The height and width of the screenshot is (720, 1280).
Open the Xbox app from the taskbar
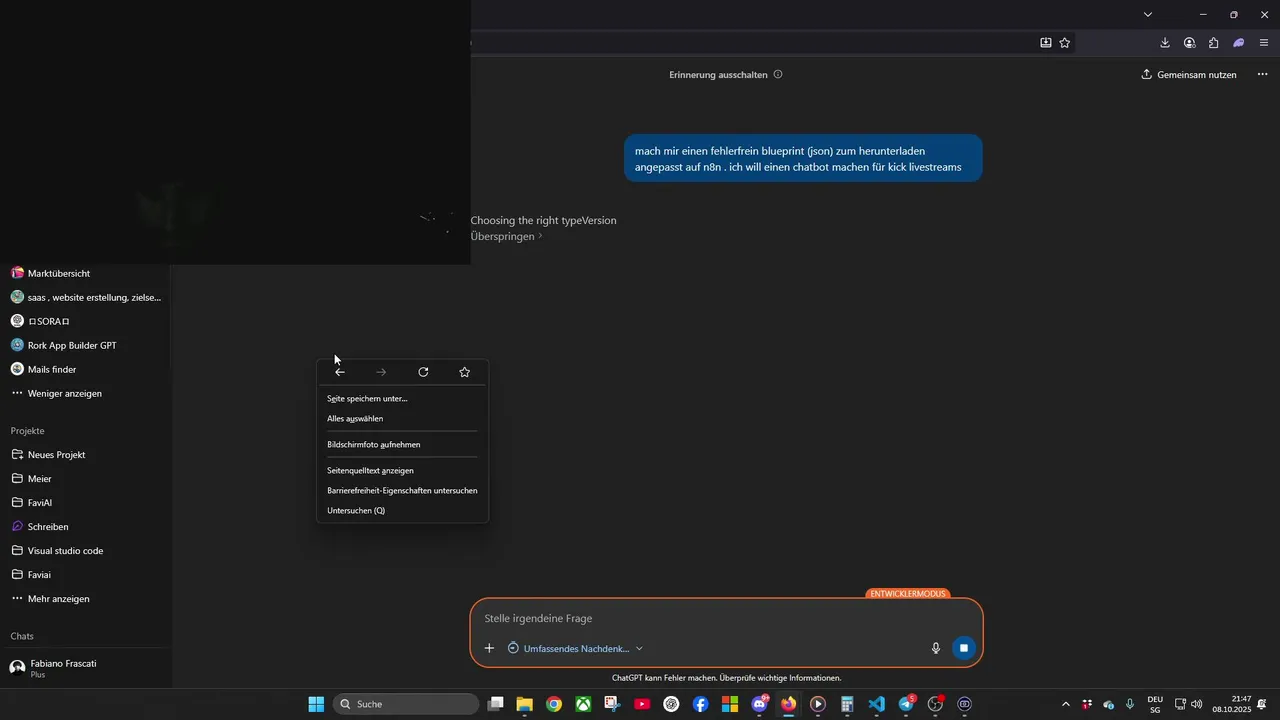(583, 704)
